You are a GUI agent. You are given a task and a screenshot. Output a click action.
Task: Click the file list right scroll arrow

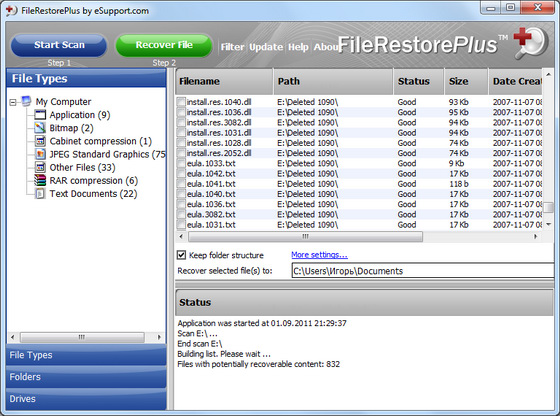[x=535, y=236]
